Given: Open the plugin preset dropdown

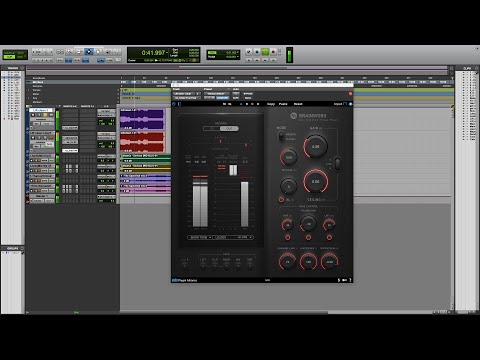Looking at the screenshot, I should pyautogui.click(x=216, y=94).
